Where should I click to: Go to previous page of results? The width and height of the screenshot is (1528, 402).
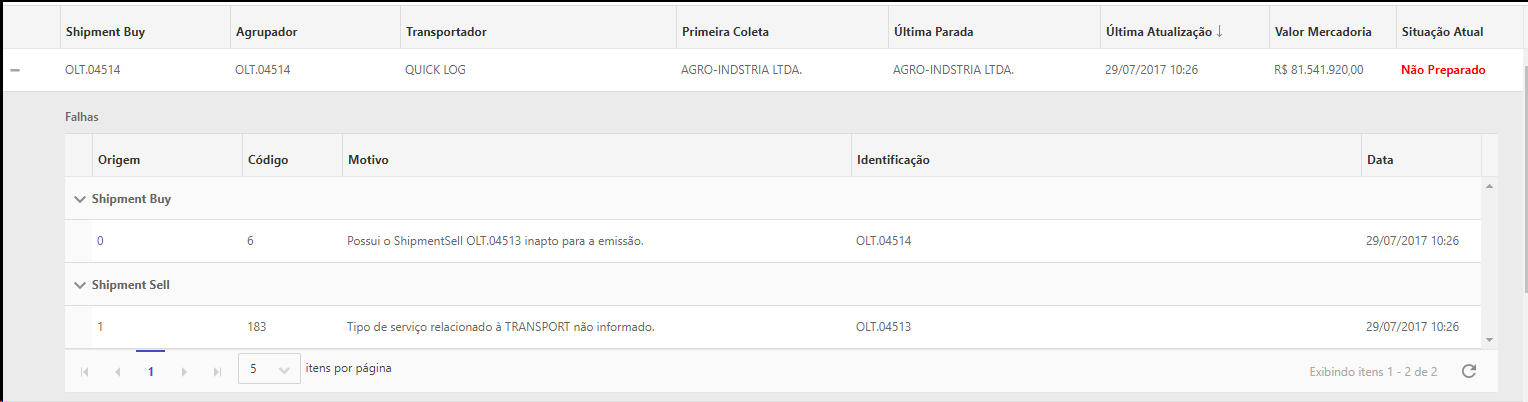click(x=117, y=372)
